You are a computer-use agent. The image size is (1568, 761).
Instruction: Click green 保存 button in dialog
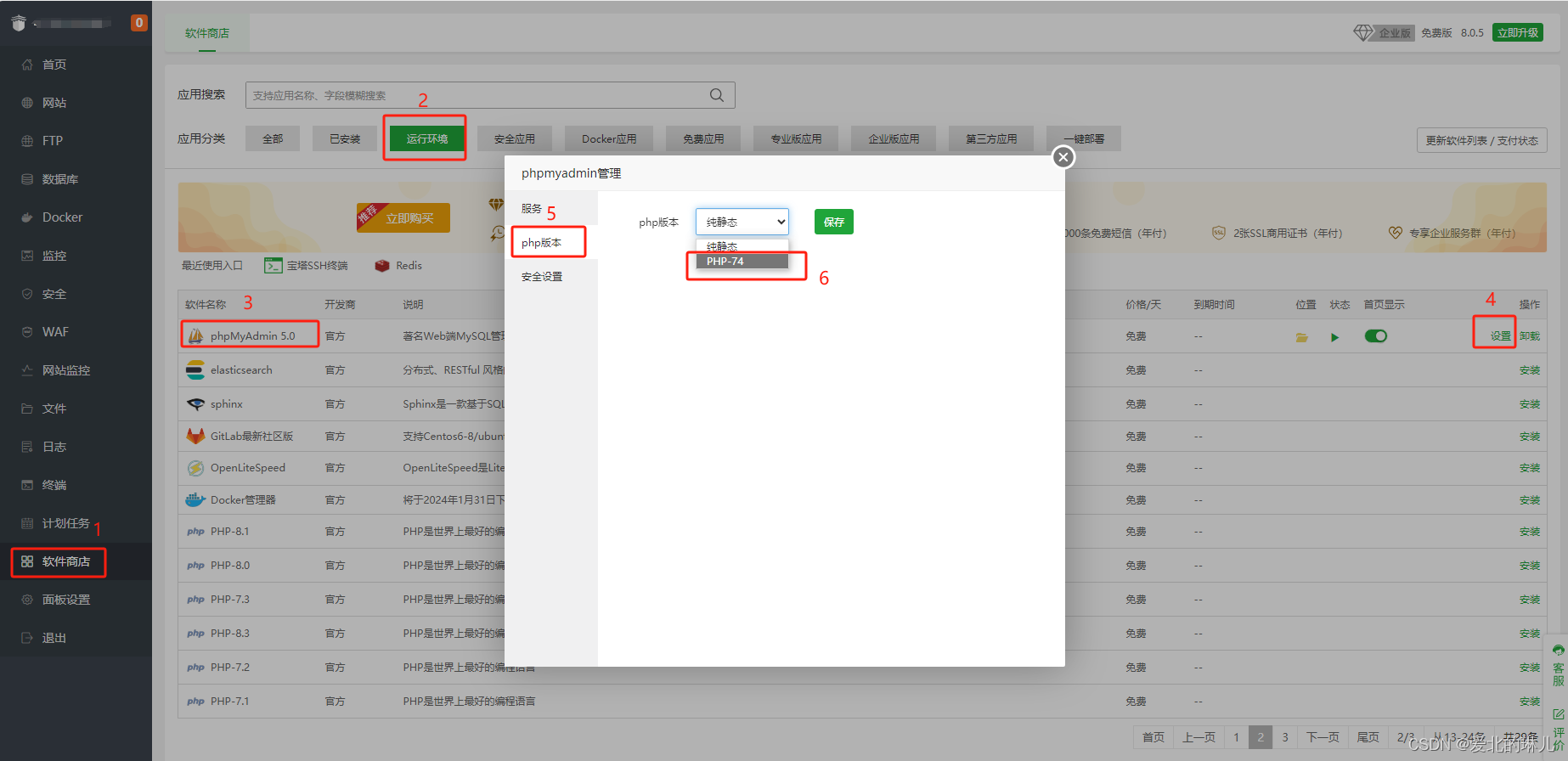(x=834, y=222)
